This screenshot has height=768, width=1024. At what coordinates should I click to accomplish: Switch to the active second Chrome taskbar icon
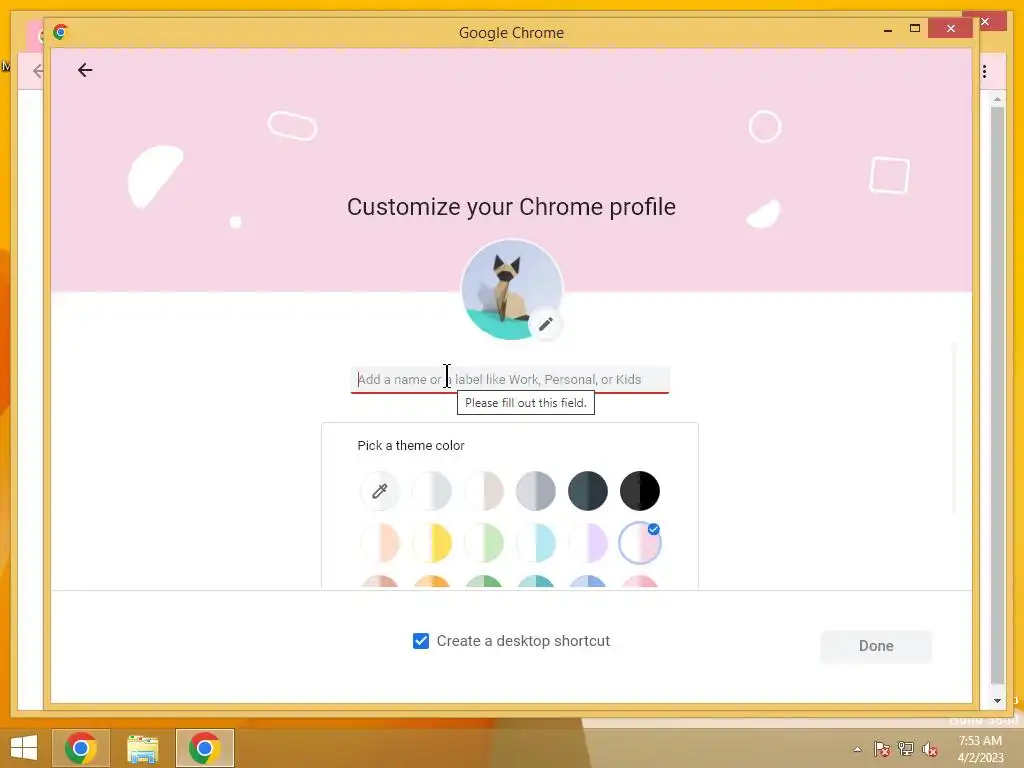(x=204, y=748)
